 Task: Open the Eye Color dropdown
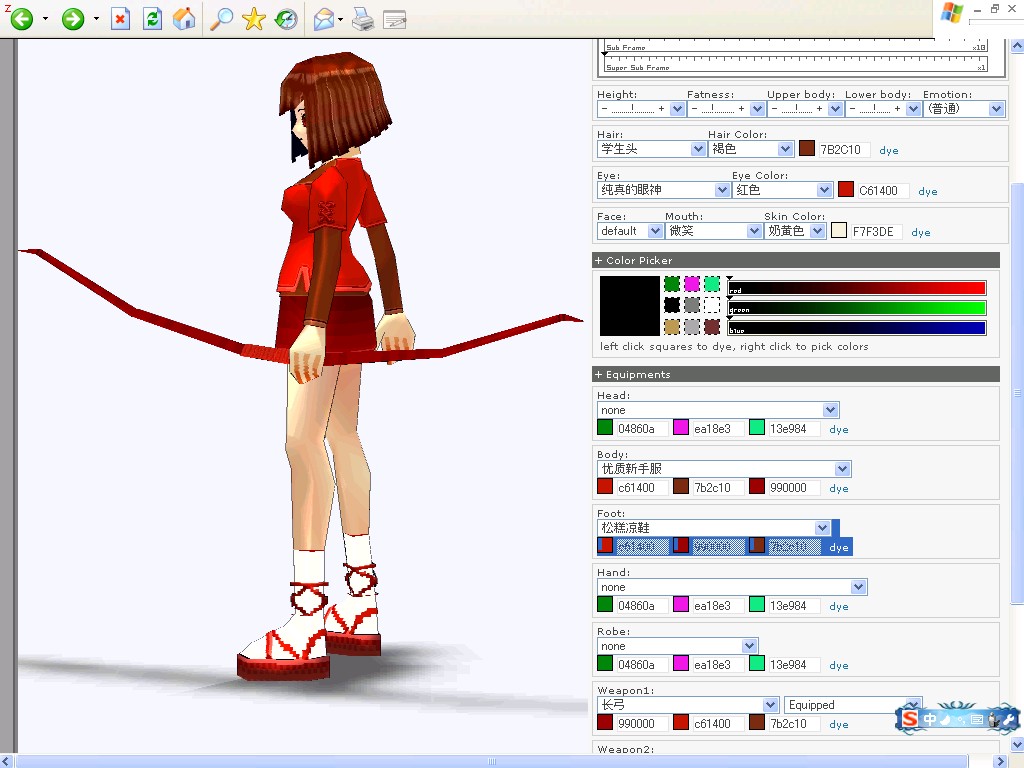point(782,190)
